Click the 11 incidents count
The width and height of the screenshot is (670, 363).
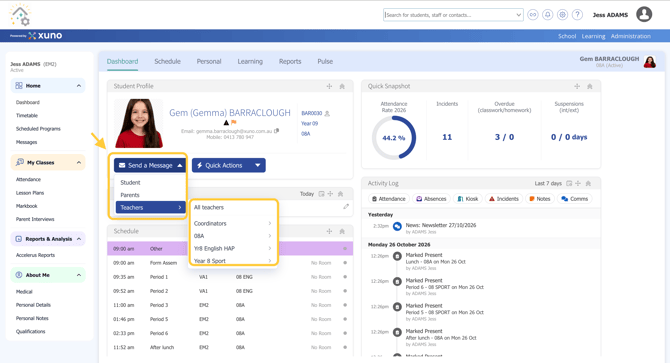point(447,137)
